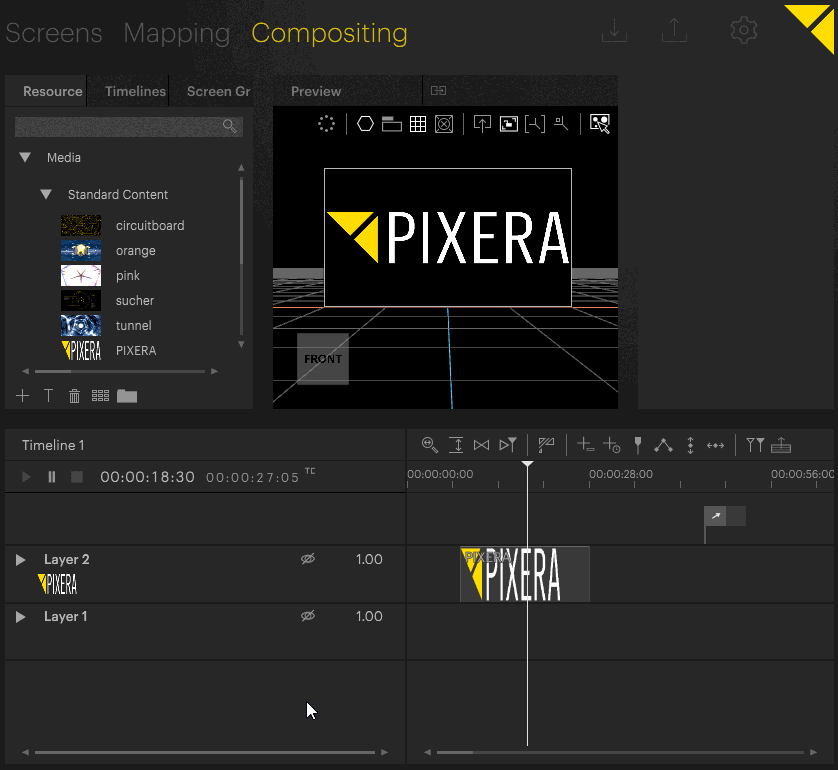Viewport: 838px width, 770px height.
Task: Toggle the TC timecode indicator
Action: (310, 471)
